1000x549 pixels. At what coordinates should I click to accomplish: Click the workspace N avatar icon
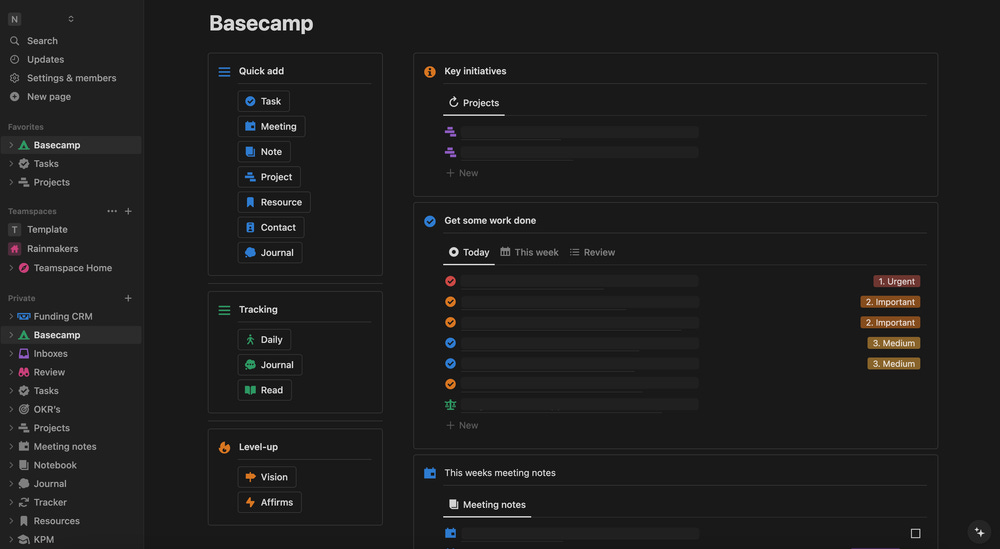[x=14, y=19]
